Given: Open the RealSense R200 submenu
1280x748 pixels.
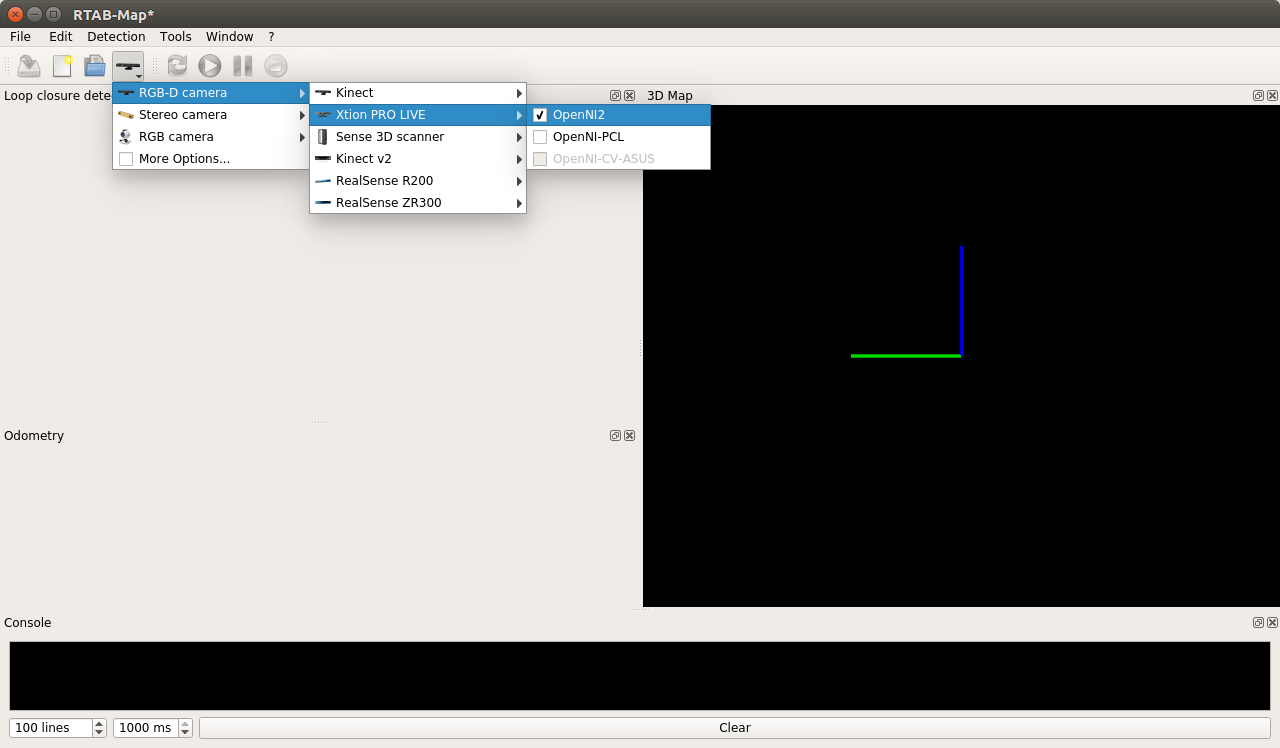Looking at the screenshot, I should pyautogui.click(x=418, y=181).
